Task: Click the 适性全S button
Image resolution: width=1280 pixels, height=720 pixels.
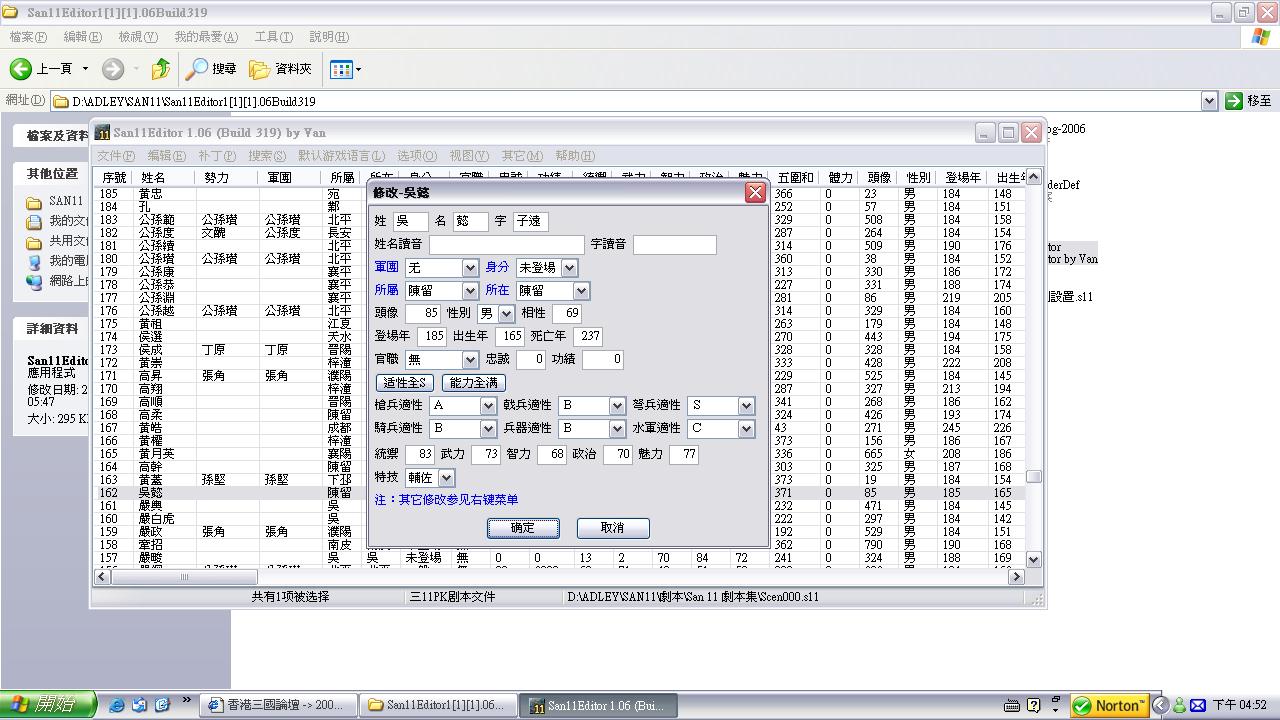Action: pos(405,383)
